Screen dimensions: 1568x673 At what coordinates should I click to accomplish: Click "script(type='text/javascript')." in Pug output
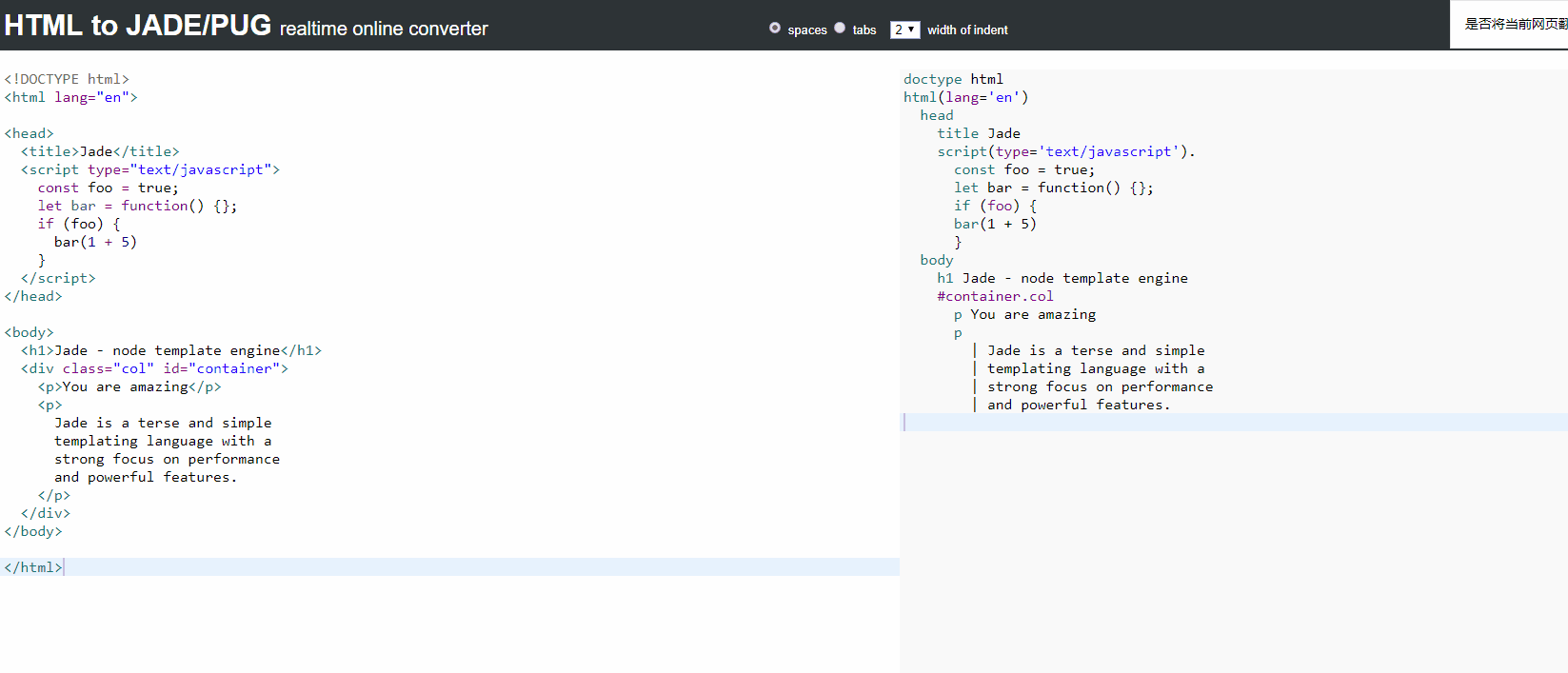1066,151
